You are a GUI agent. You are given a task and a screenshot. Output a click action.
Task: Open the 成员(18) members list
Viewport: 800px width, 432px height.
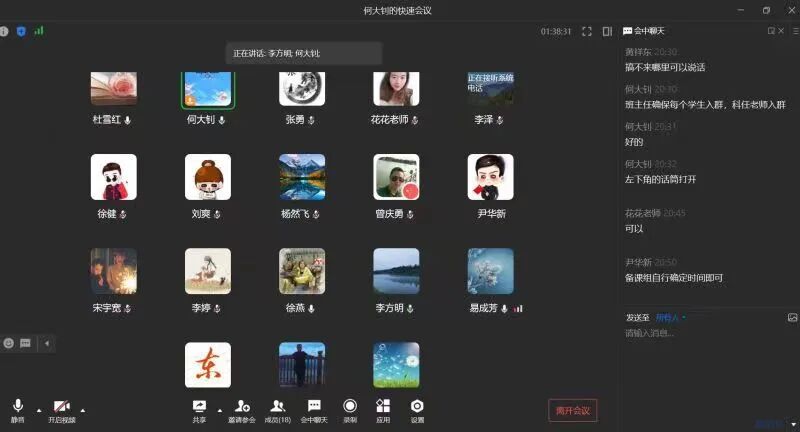tap(278, 411)
